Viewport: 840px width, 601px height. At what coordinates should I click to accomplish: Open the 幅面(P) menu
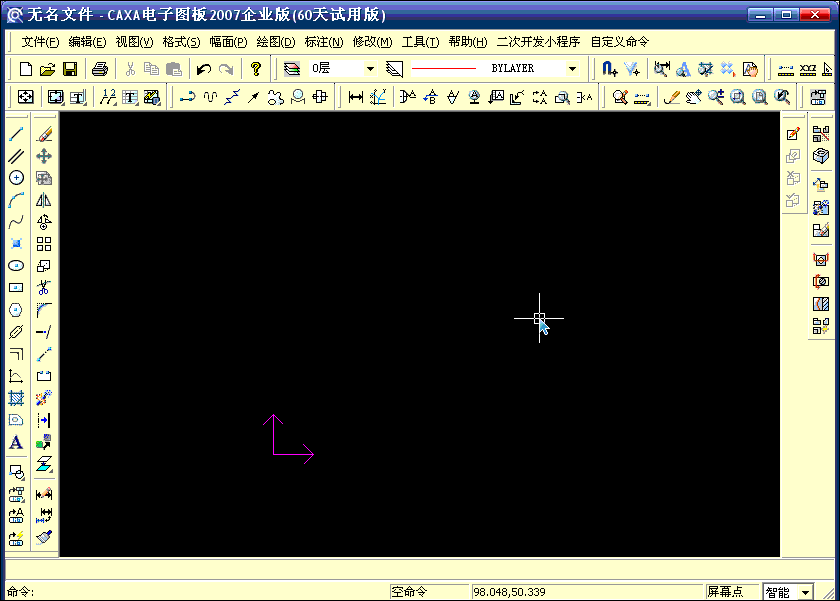point(229,42)
